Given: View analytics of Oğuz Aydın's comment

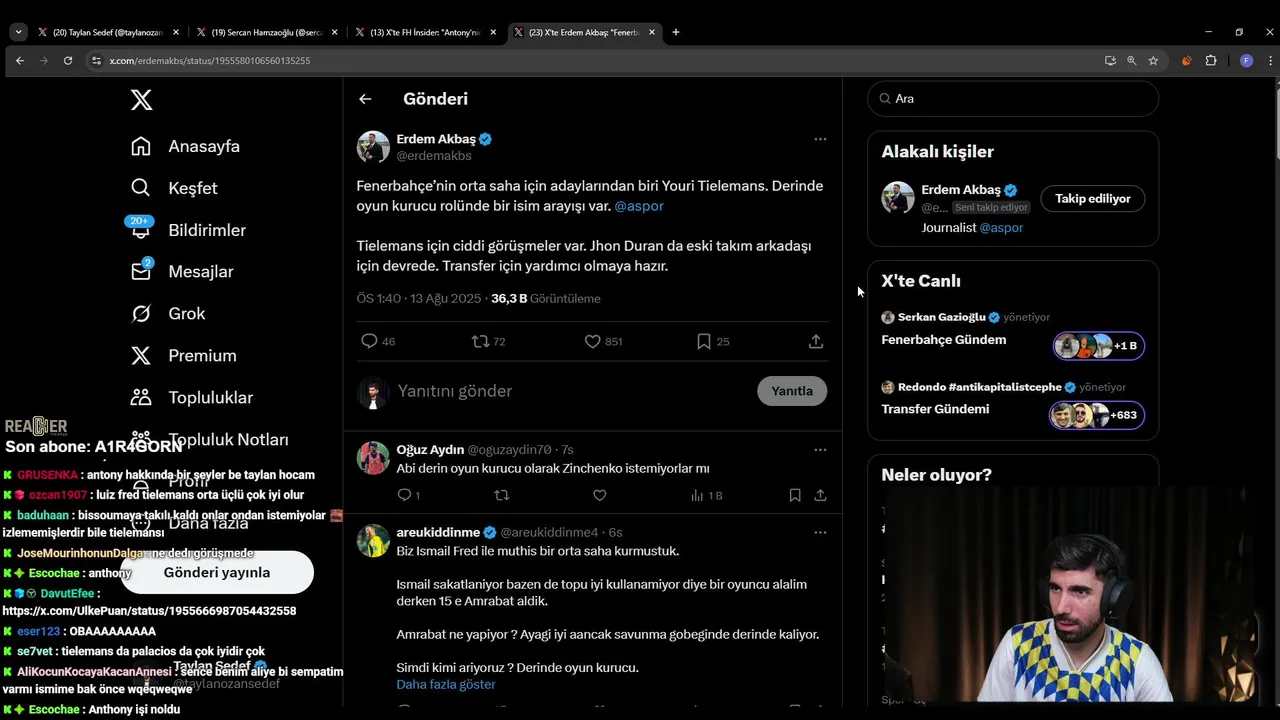Looking at the screenshot, I should pyautogui.click(x=706, y=495).
